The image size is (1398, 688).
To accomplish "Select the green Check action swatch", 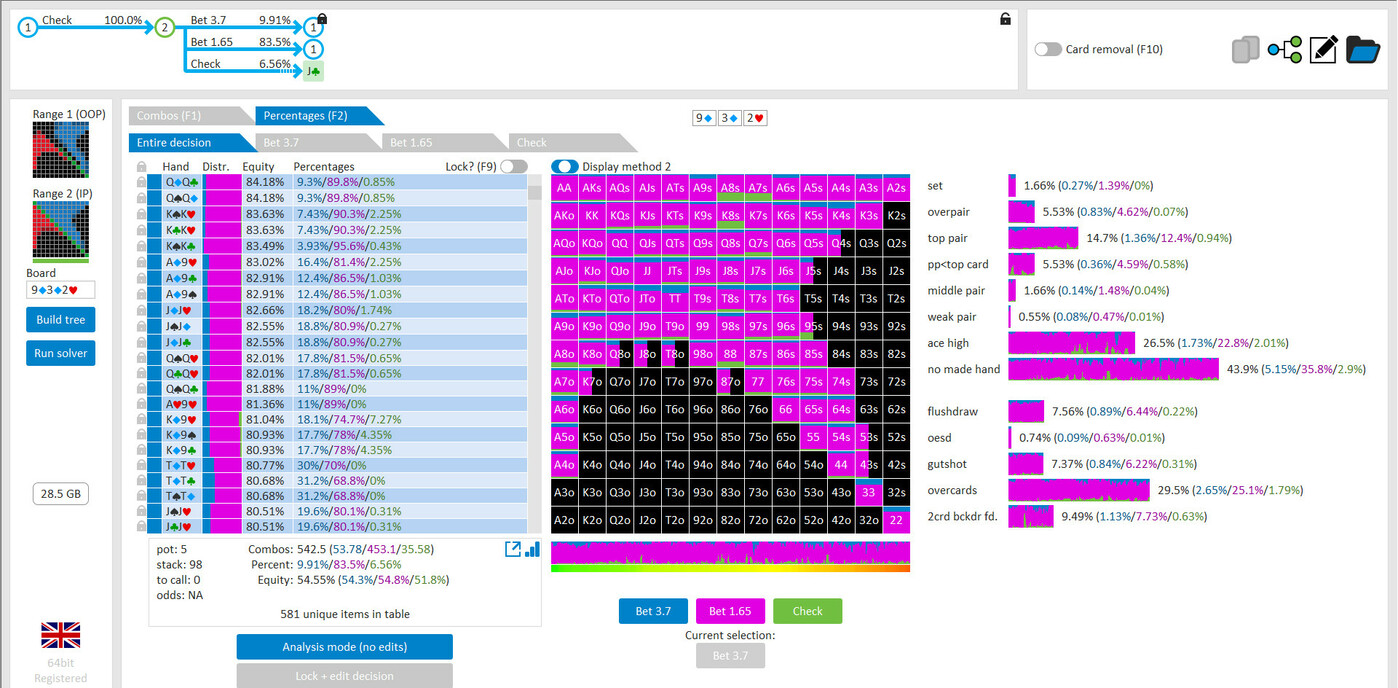I will (x=807, y=611).
